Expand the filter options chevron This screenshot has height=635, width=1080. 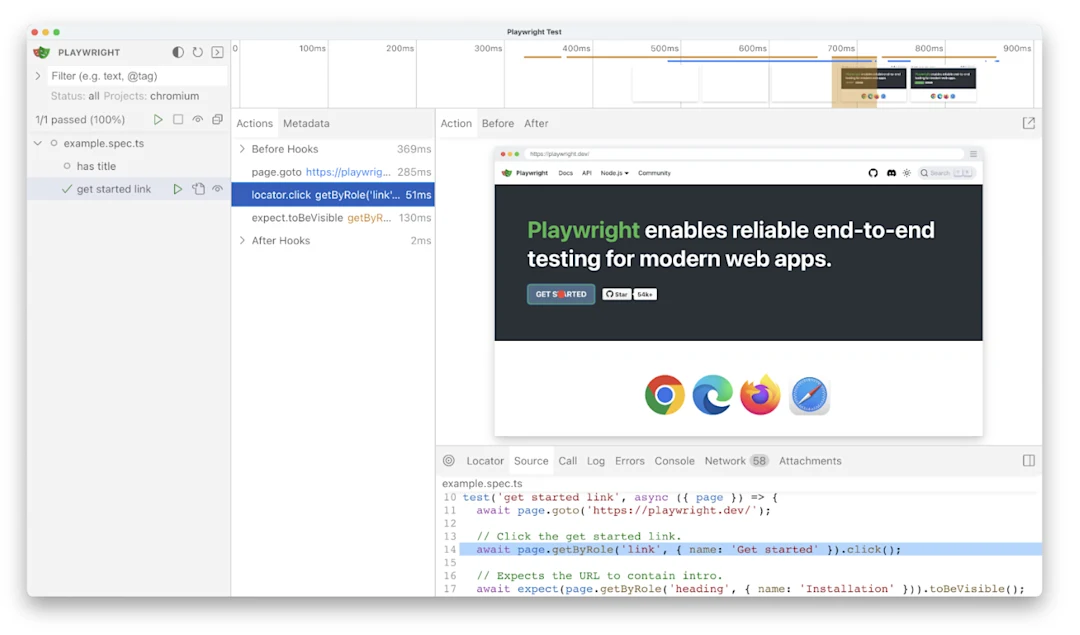point(38,76)
